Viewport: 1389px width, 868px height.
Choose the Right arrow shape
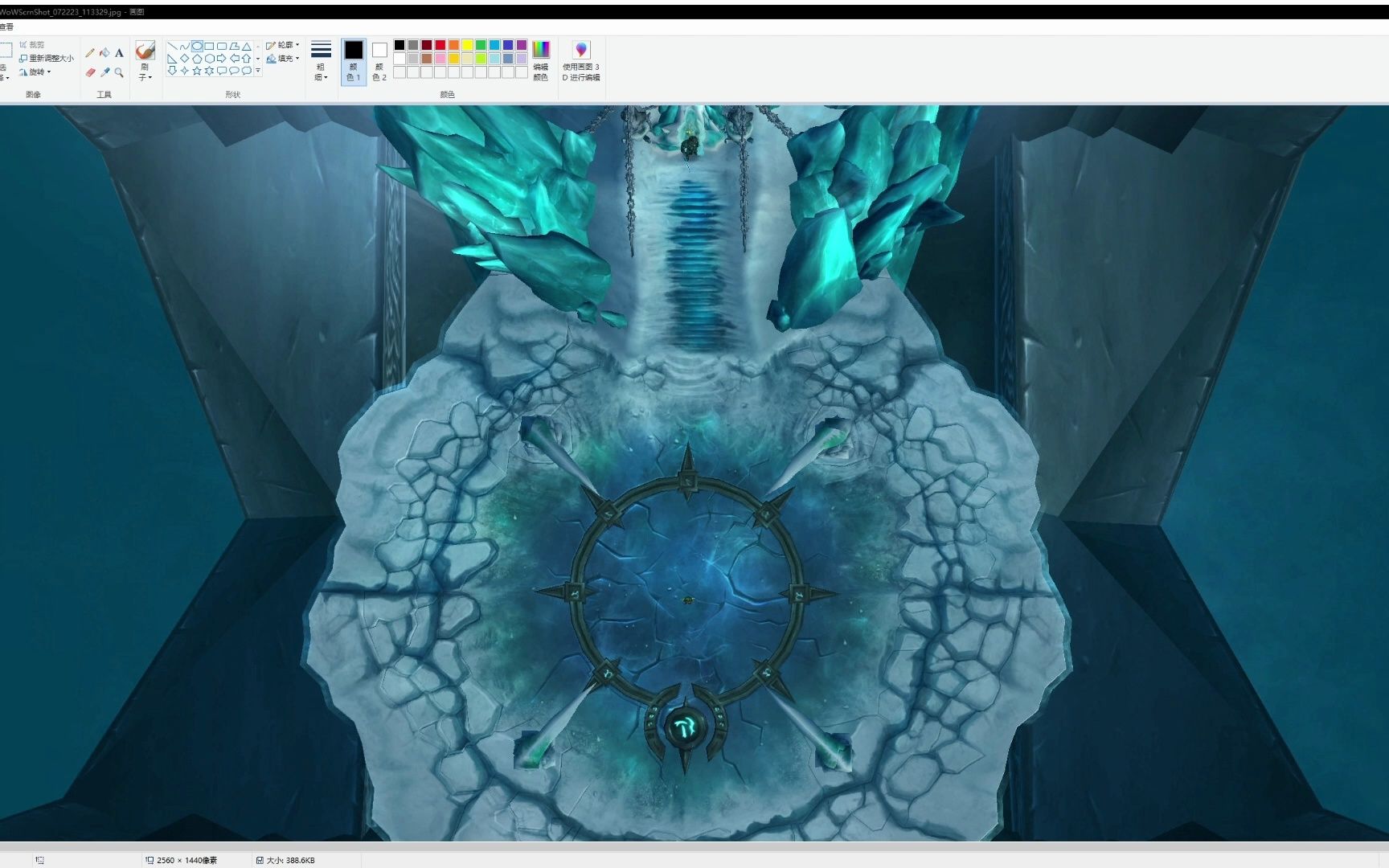[222, 59]
